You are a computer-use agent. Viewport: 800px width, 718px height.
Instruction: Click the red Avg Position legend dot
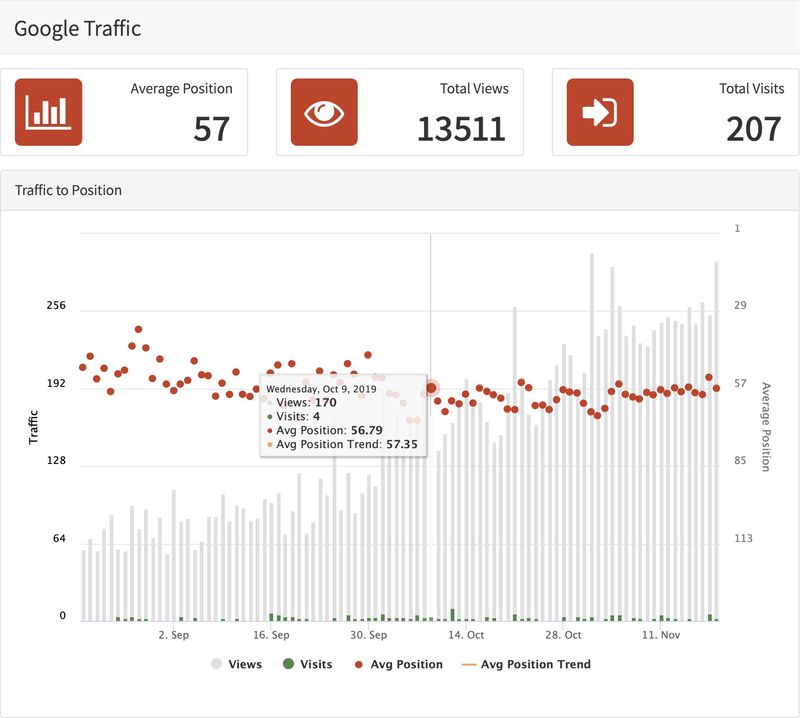point(359,664)
